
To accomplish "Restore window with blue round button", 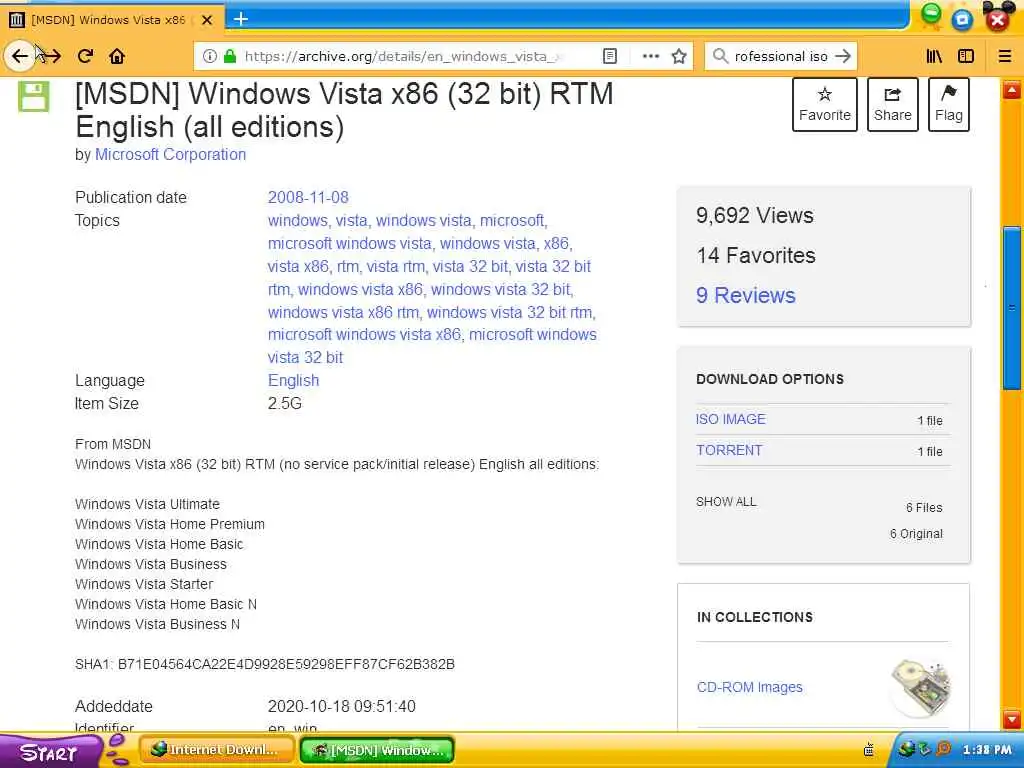I will click(x=962, y=20).
